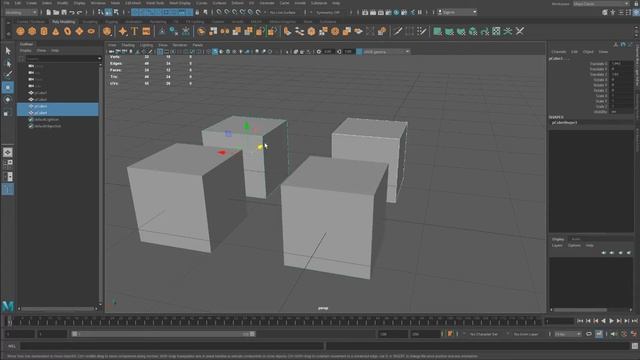This screenshot has height=360, width=640.
Task: Click the range slider bar handle
Action: coord(163,334)
